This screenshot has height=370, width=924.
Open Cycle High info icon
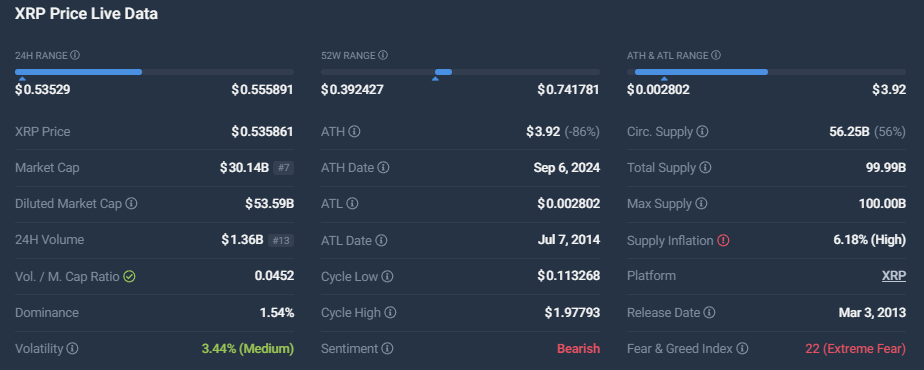point(390,312)
